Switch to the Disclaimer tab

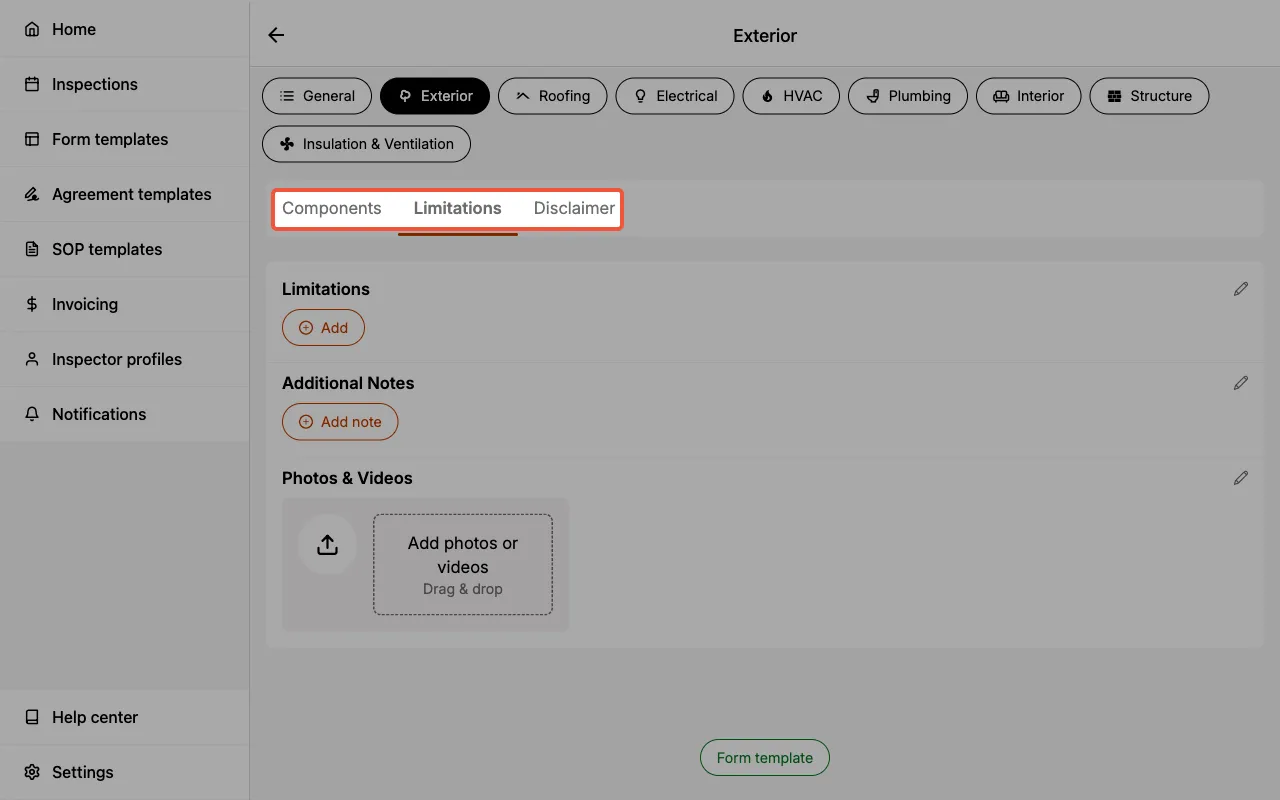point(574,208)
